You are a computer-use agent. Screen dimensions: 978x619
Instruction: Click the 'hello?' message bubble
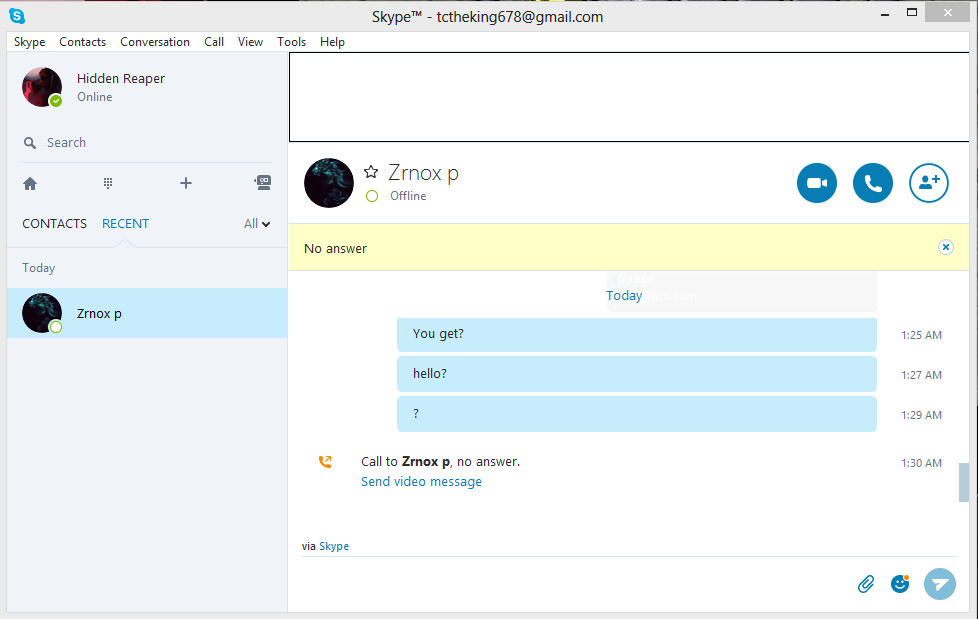[637, 374]
